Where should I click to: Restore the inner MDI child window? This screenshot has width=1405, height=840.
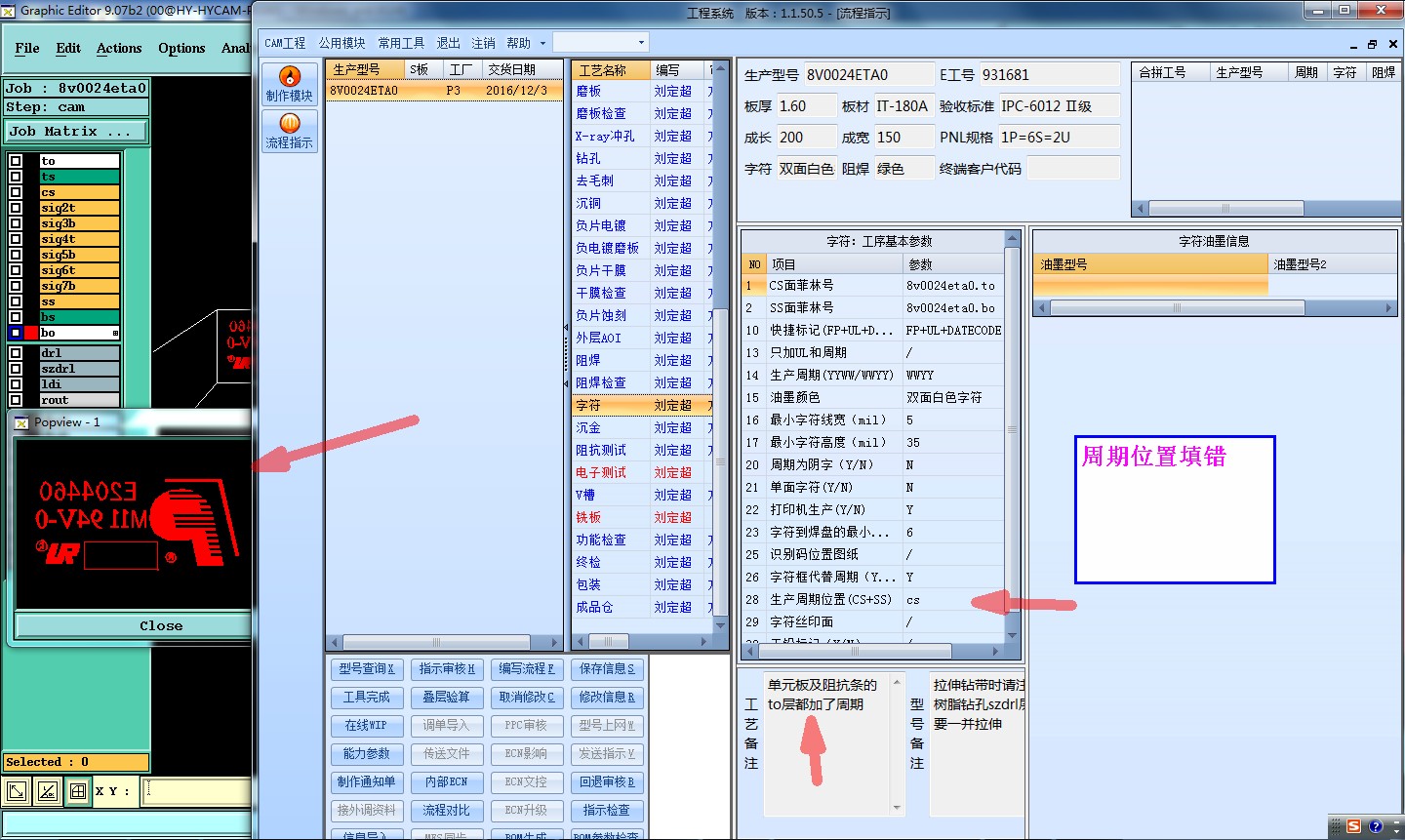[x=1372, y=44]
